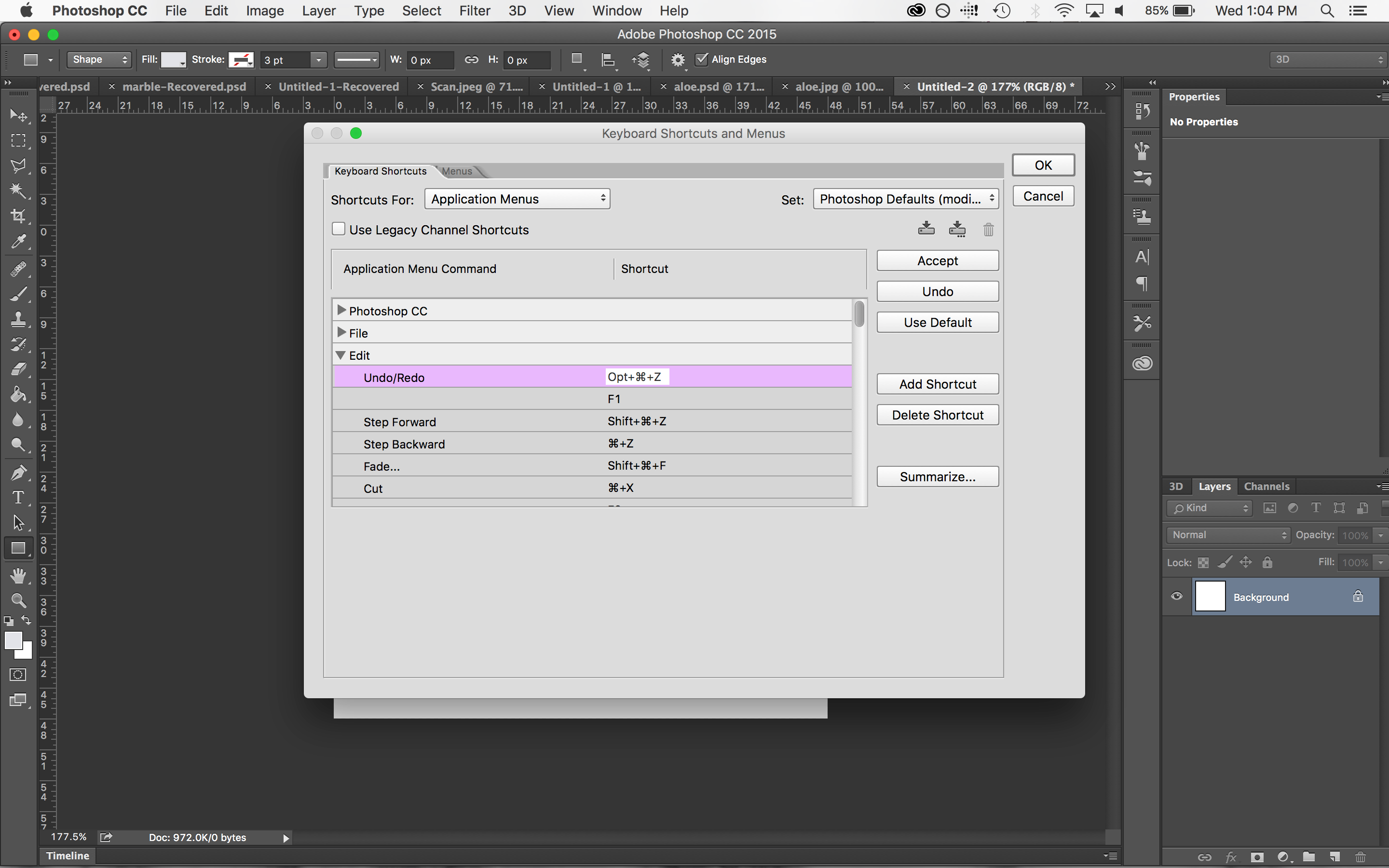Click the Cancel button
The height and width of the screenshot is (868, 1389).
pyautogui.click(x=1043, y=196)
